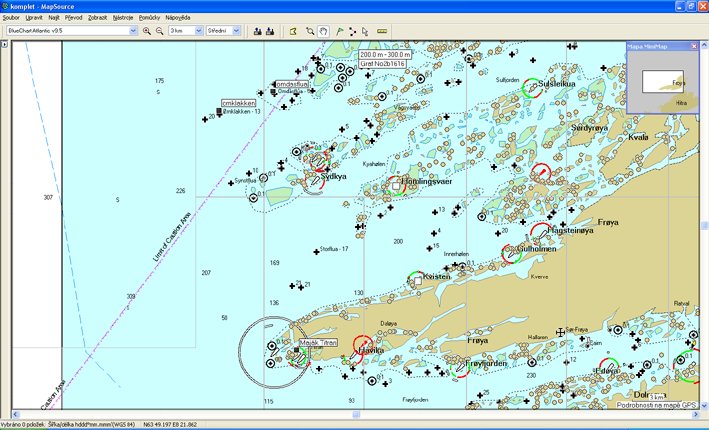Open the Zobrazit menu
Screen dimensions: 709x430
(98, 17)
